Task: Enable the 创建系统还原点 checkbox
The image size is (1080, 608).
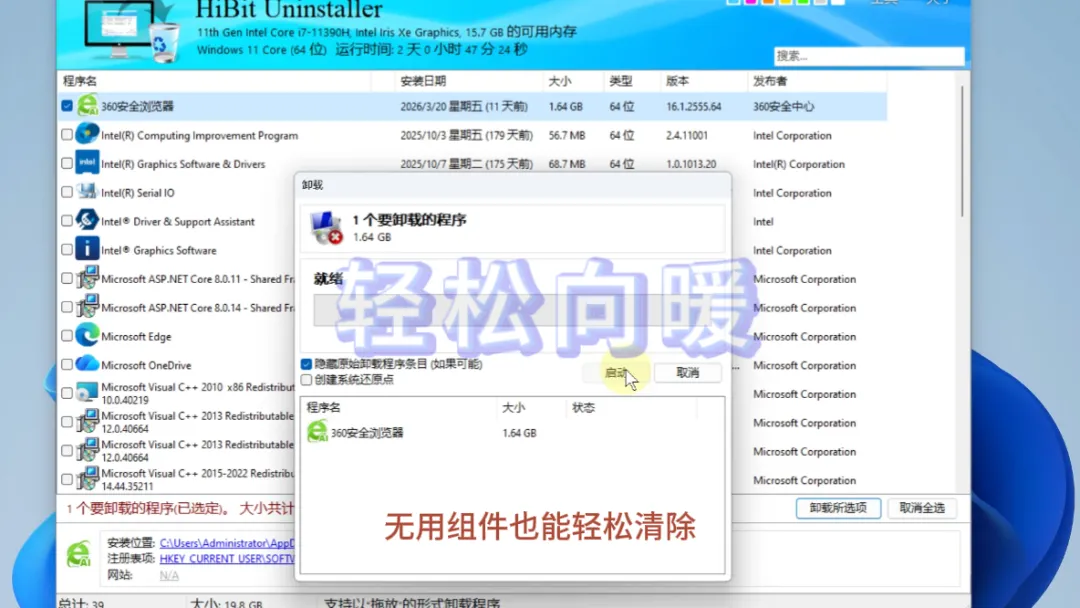Action: point(307,380)
